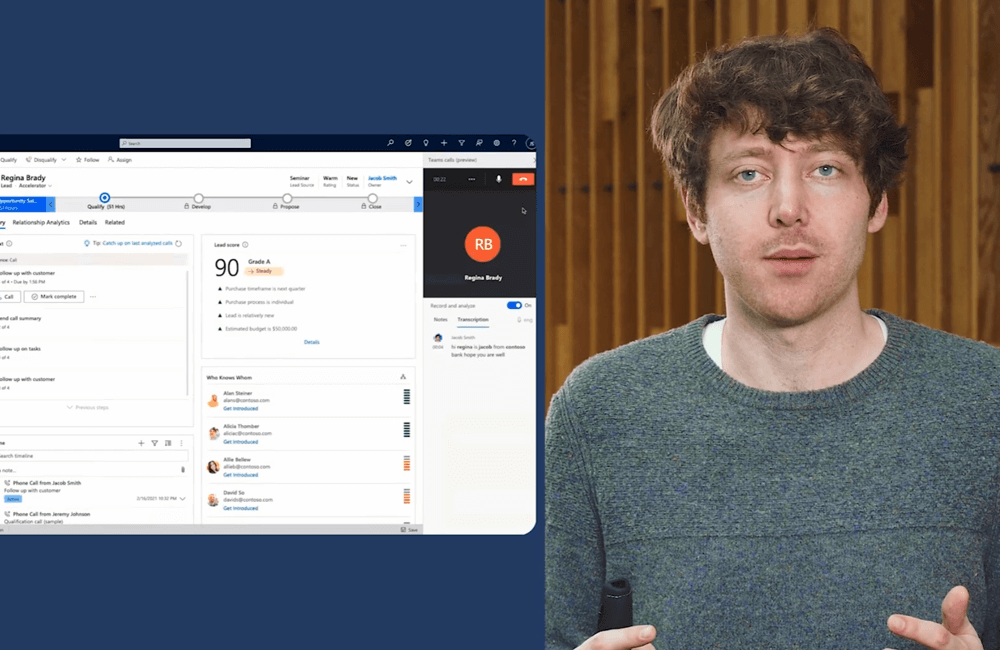Screen dimensions: 1000x650
Task: Open the Disqualify dropdown arrow
Action: point(64,160)
